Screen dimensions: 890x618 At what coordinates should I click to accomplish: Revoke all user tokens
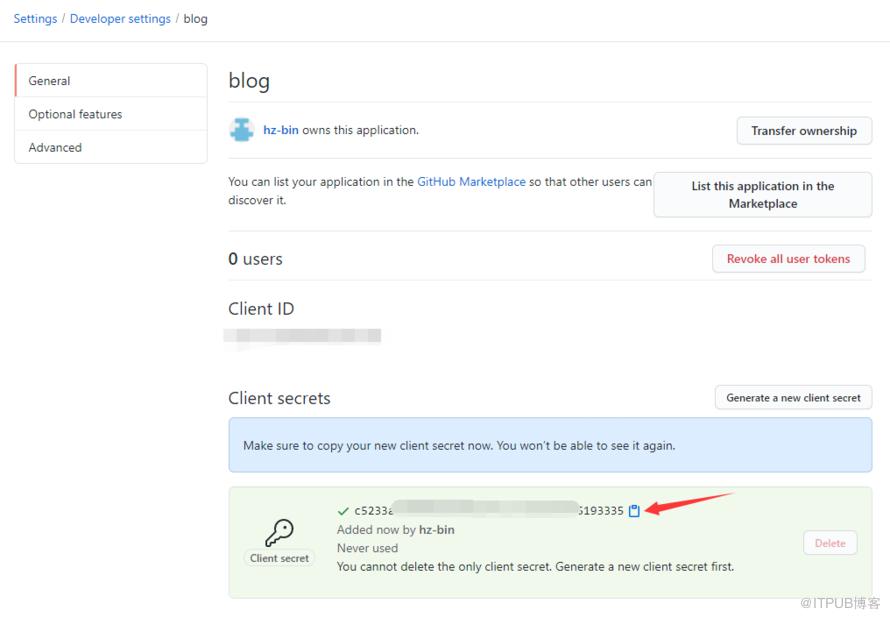[x=788, y=259]
